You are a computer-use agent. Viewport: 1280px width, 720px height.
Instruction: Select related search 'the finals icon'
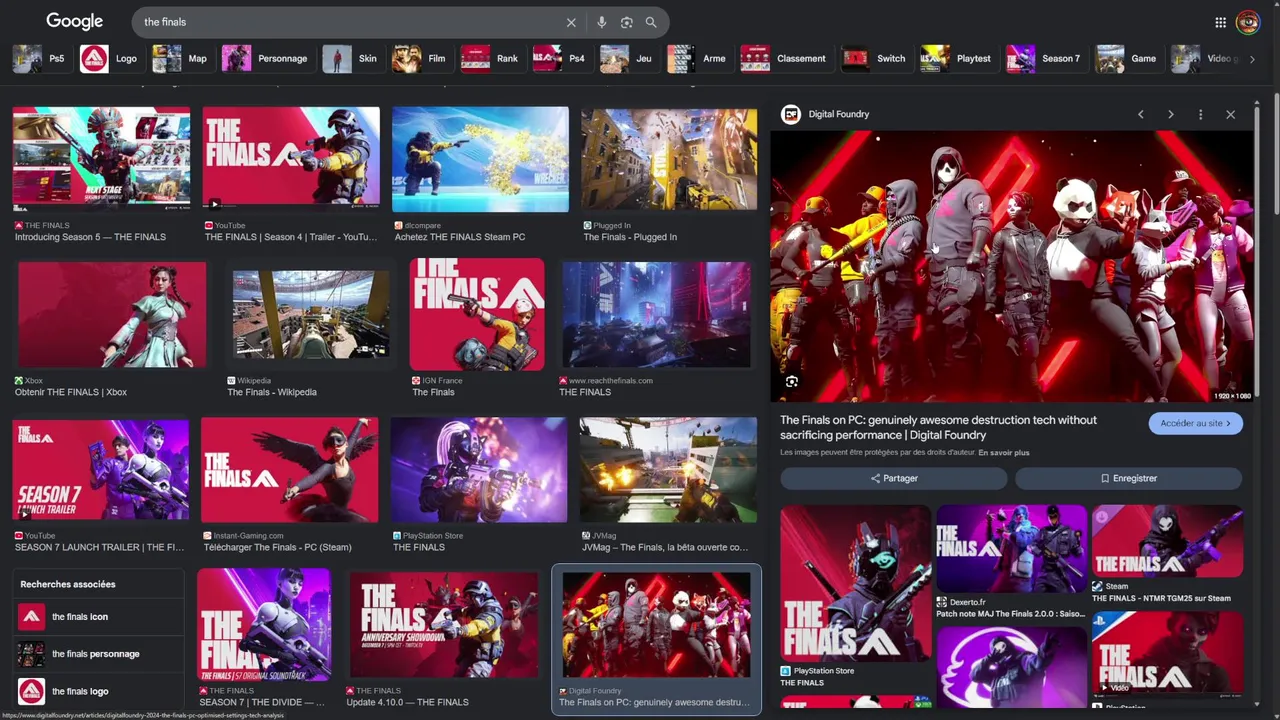click(98, 617)
